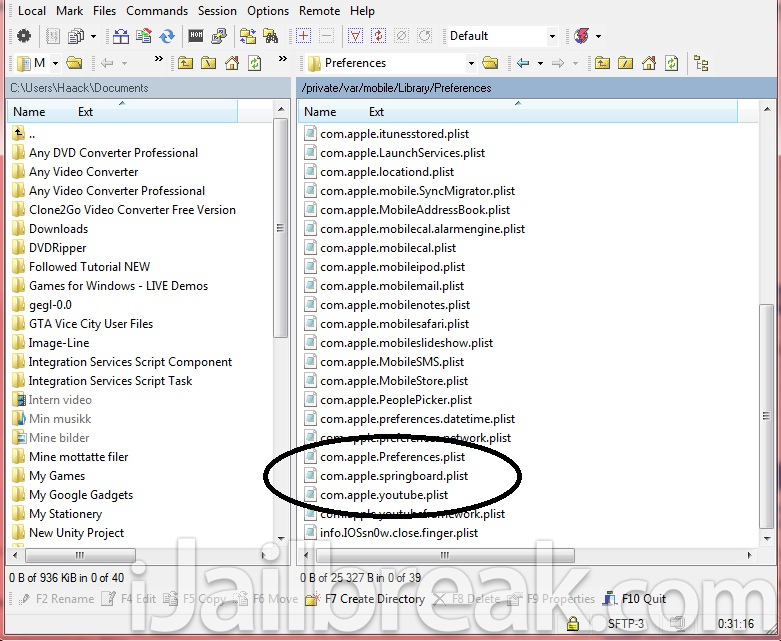The height and width of the screenshot is (641, 781).
Task: Click Select All triangle icon
Action: coord(355,36)
